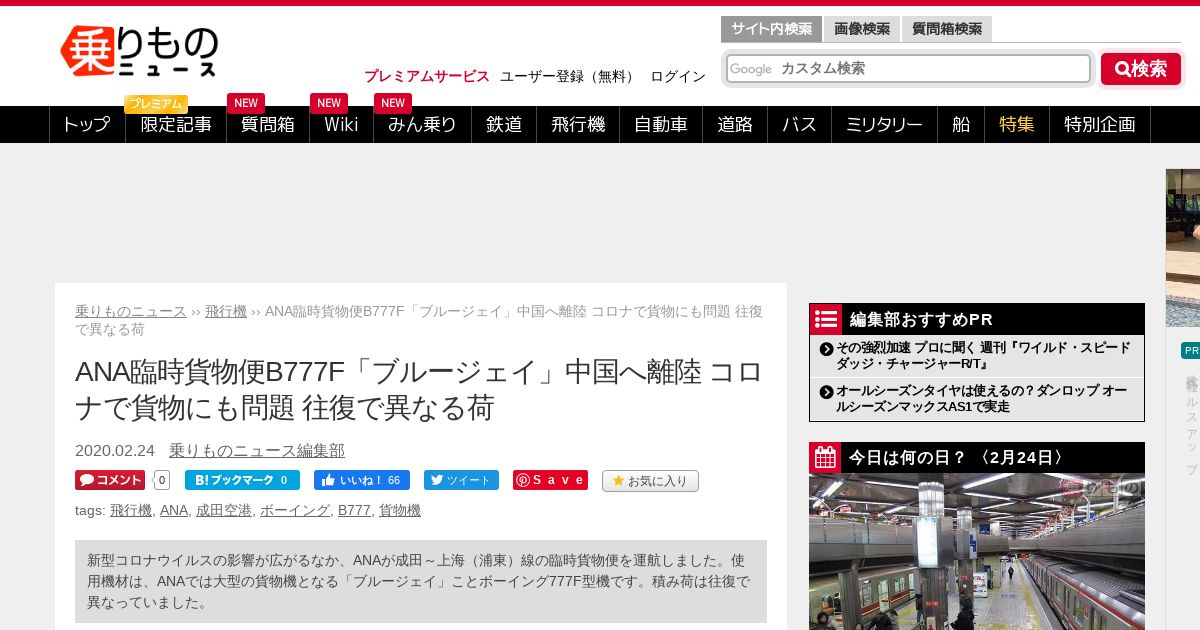Open the 飛行機 tag link
Screen dimensions: 1200x630
[131, 510]
